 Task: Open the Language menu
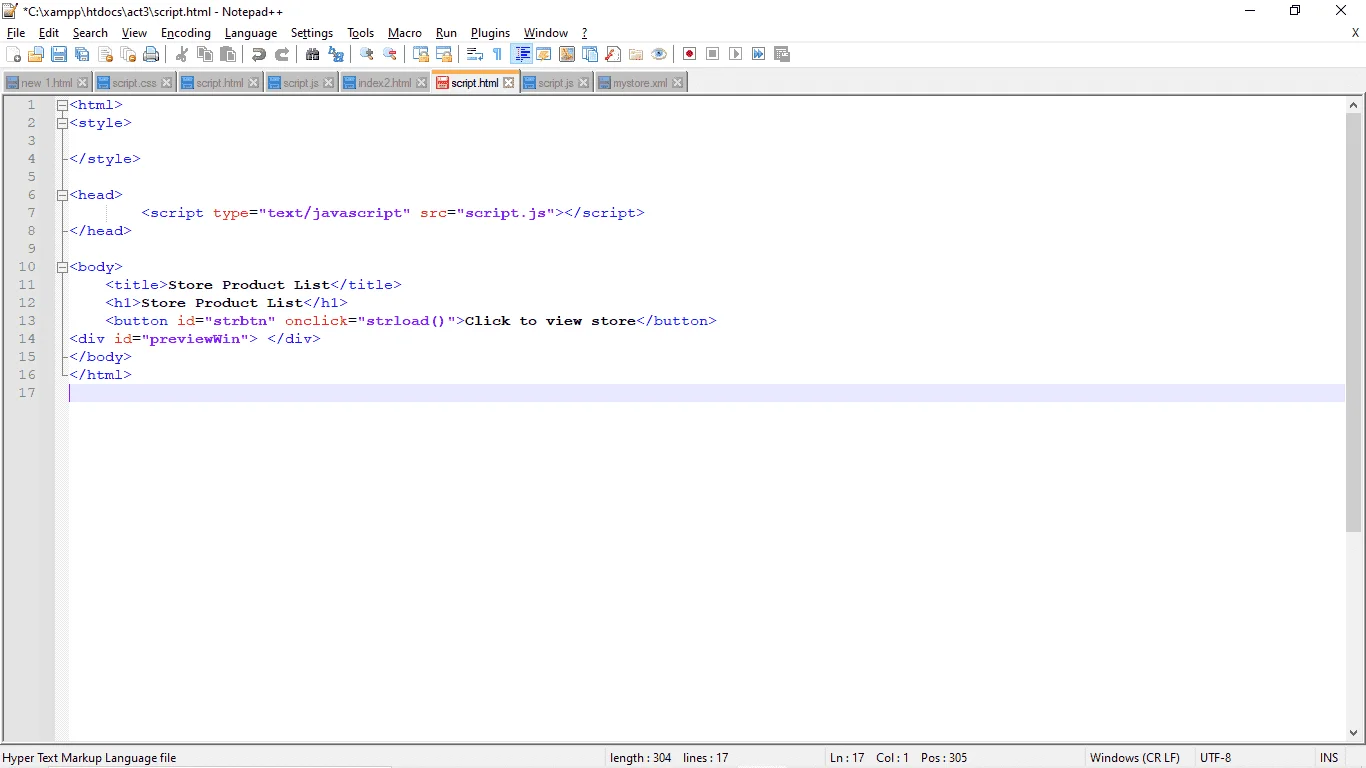(251, 33)
